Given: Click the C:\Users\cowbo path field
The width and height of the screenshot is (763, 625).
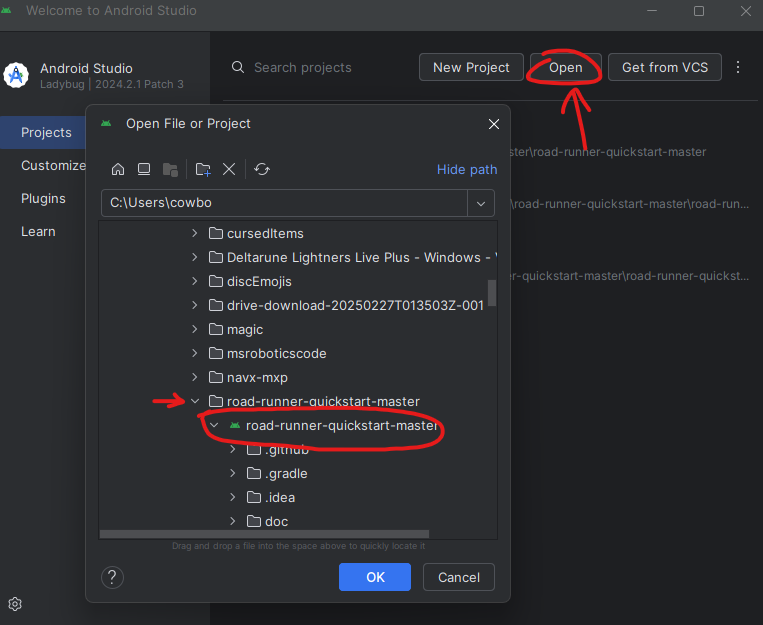Looking at the screenshot, I should click(x=285, y=203).
